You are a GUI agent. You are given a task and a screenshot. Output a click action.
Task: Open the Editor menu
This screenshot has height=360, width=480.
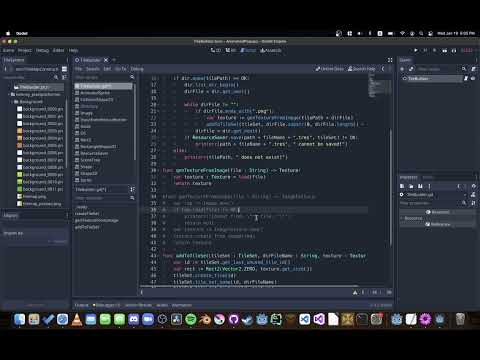click(x=58, y=50)
